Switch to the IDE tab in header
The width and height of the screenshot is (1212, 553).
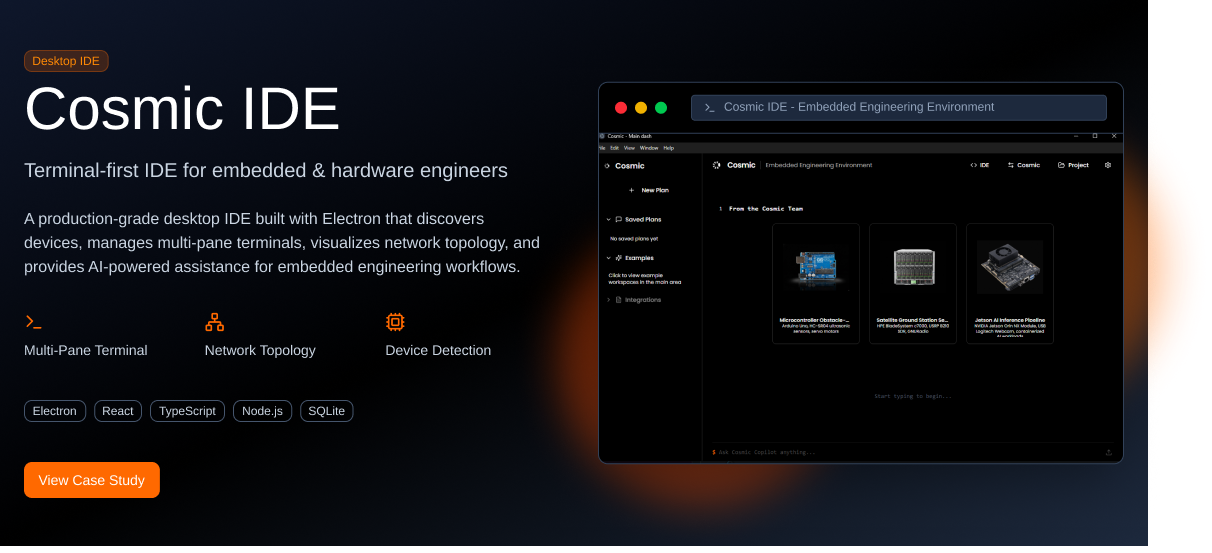click(x=979, y=165)
